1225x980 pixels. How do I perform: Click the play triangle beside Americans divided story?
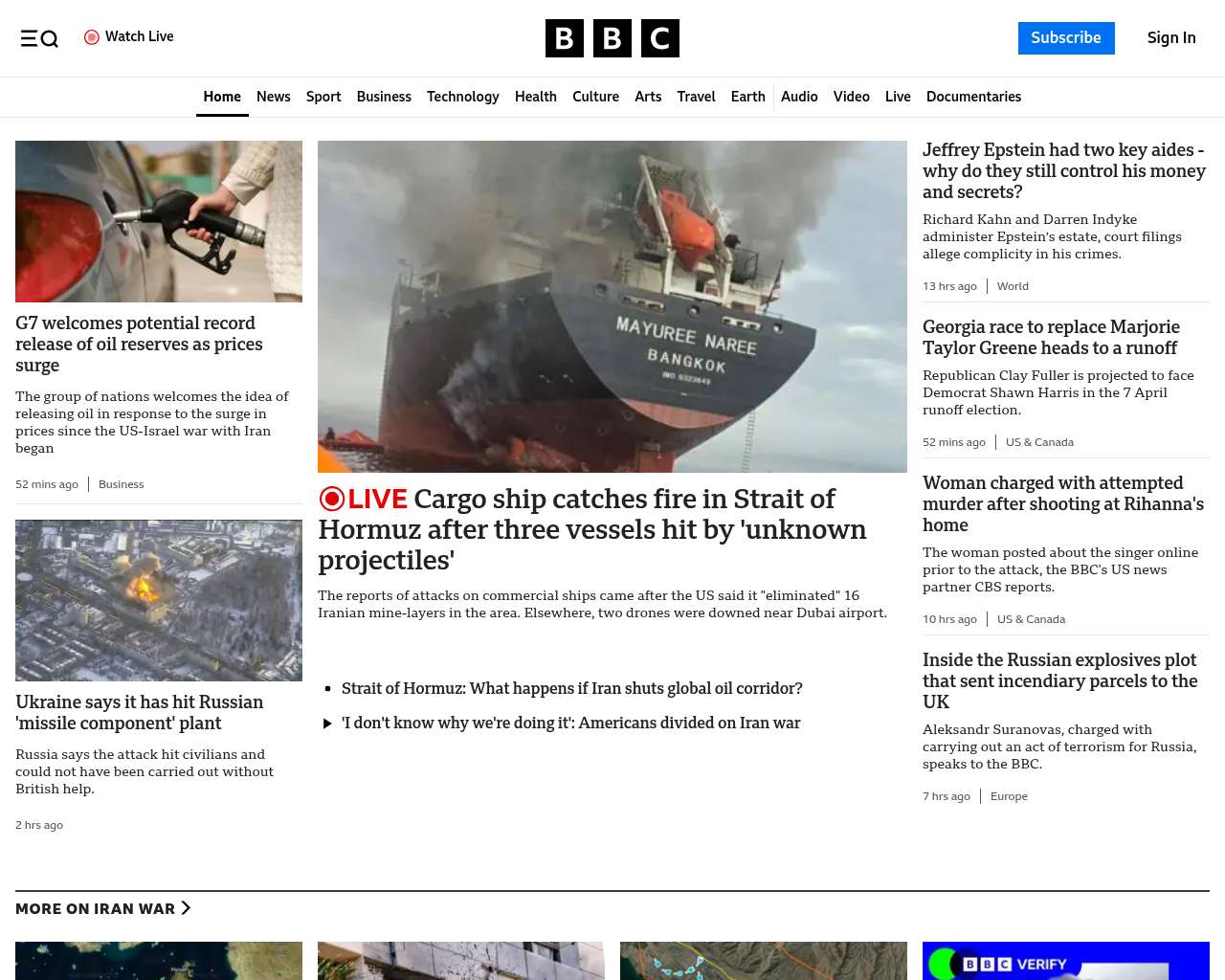click(327, 724)
